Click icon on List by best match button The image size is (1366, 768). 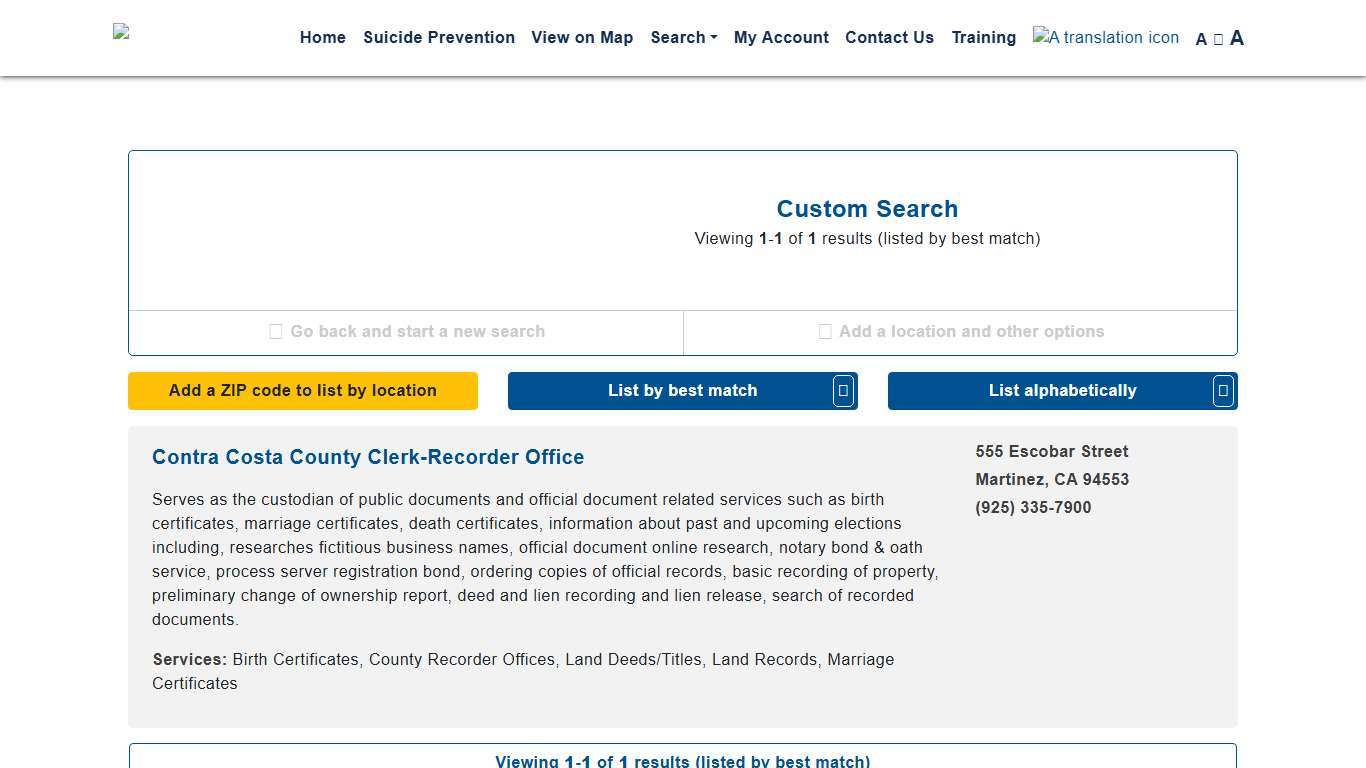843,391
